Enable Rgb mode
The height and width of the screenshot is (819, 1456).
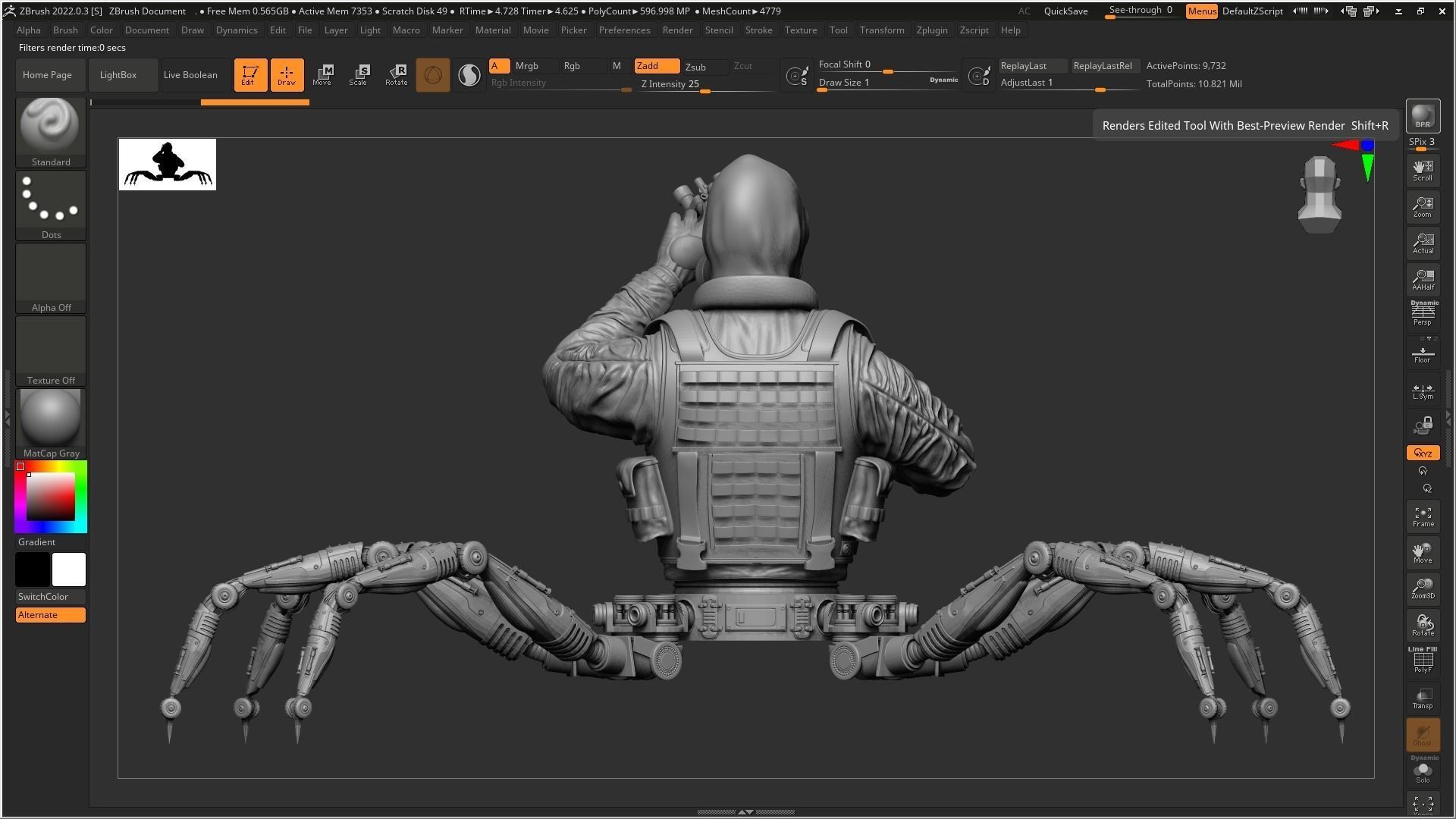[583, 66]
